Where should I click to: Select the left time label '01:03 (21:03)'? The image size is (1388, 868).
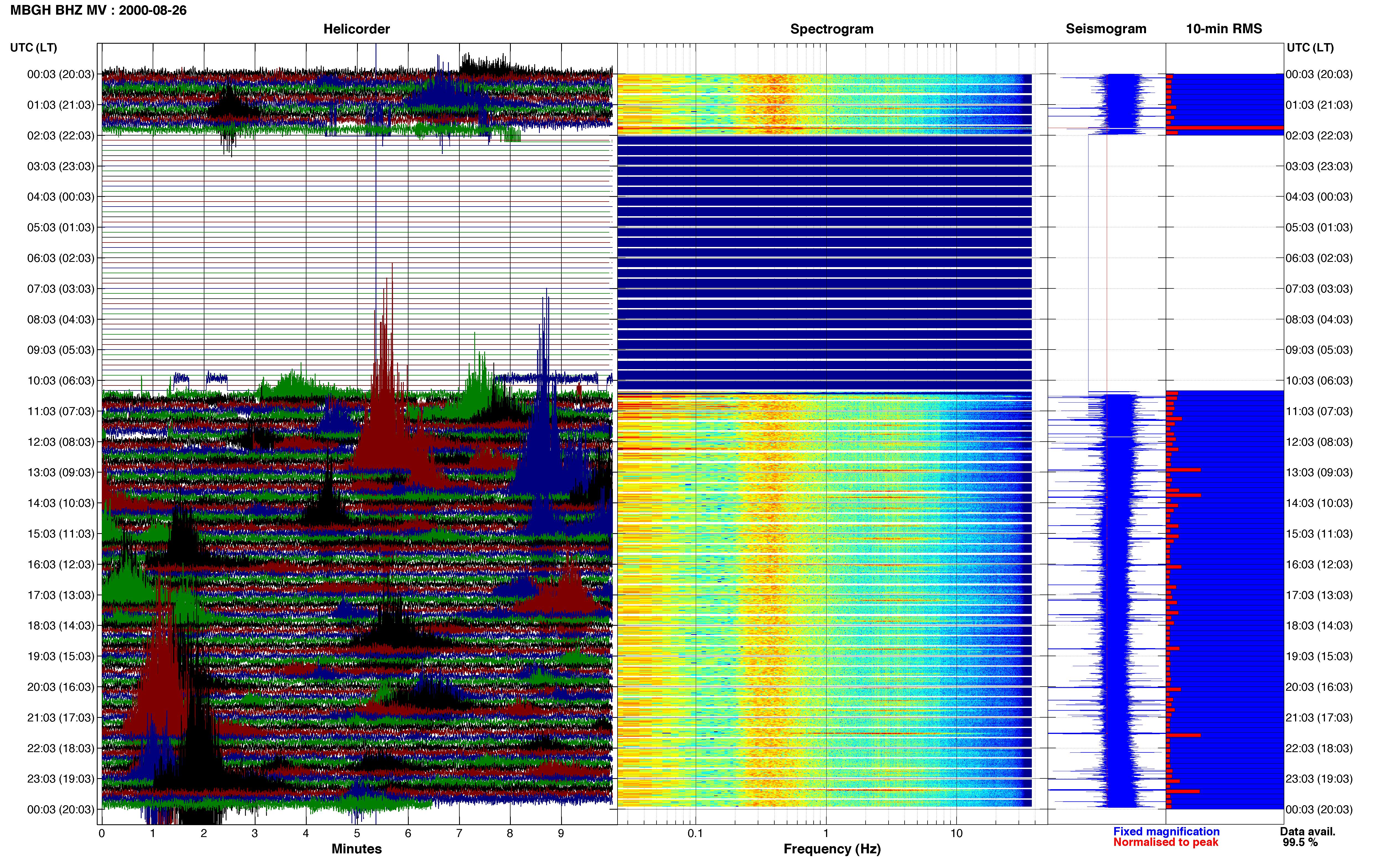pyautogui.click(x=60, y=105)
